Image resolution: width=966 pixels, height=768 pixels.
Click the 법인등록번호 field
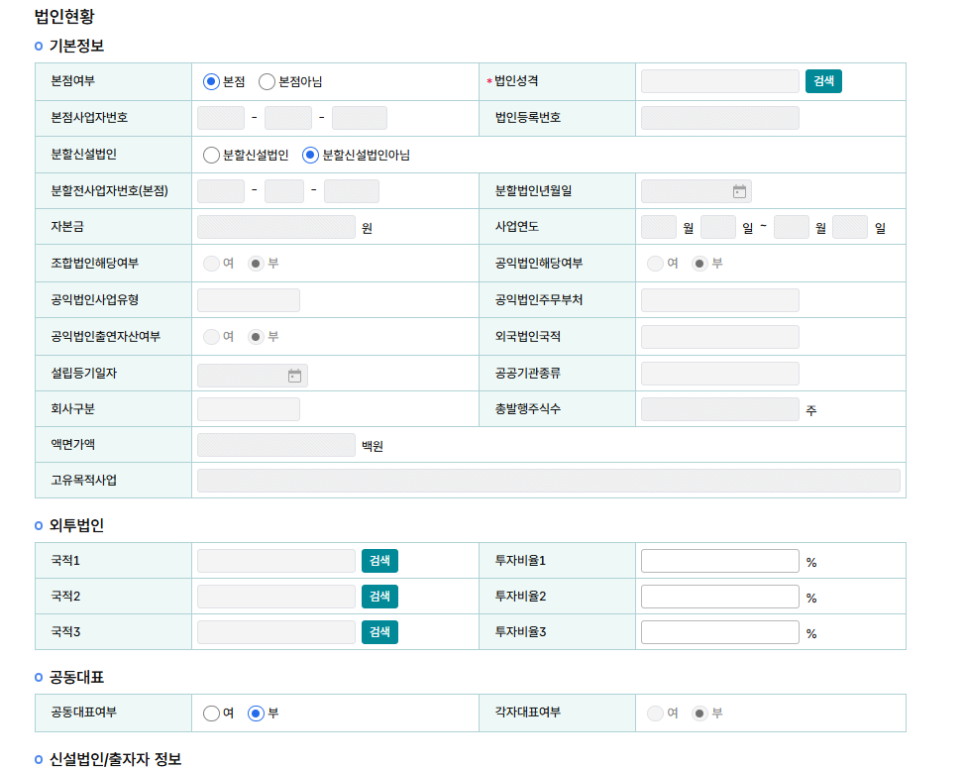pos(720,118)
